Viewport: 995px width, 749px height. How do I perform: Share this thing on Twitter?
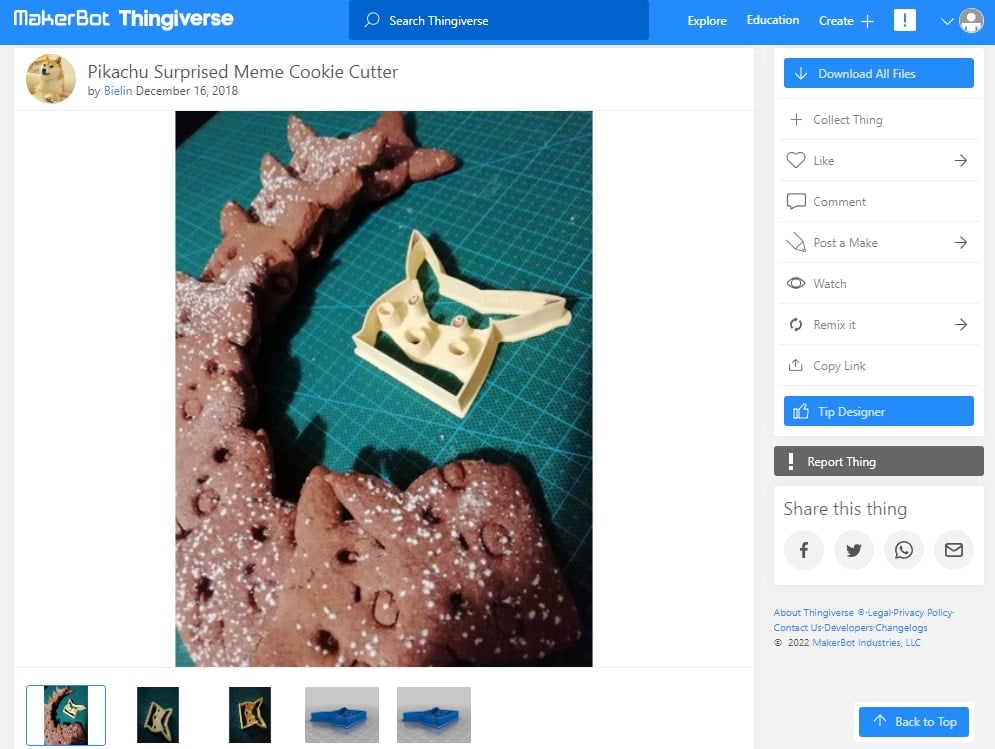[853, 550]
